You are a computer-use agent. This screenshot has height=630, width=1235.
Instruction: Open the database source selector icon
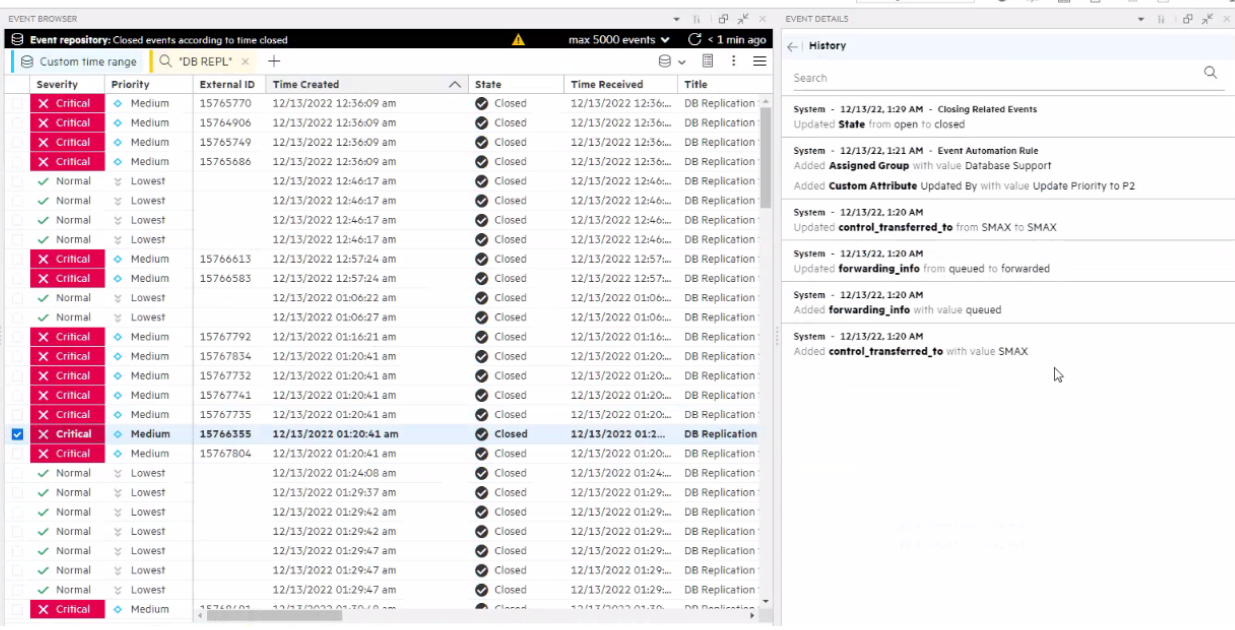point(664,61)
